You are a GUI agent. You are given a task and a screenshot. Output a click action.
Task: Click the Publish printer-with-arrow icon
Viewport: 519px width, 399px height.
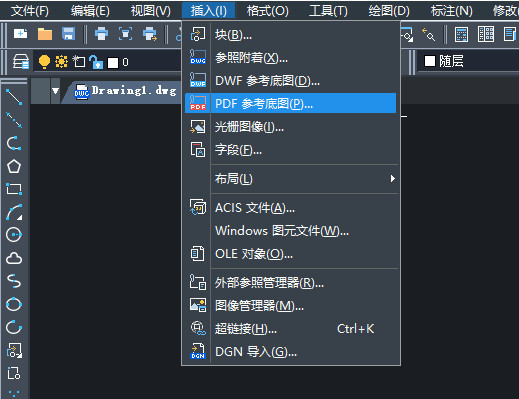tap(150, 34)
